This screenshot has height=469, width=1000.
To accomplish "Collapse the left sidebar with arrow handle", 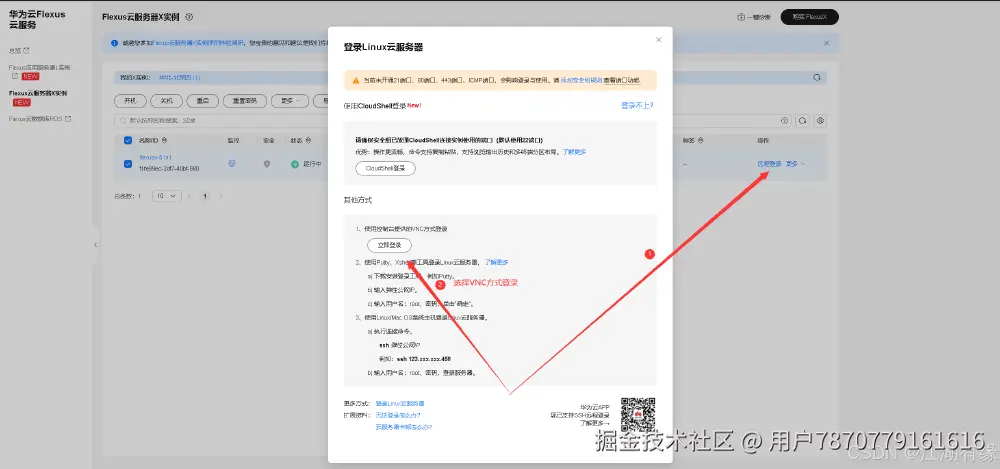I will click(96, 244).
